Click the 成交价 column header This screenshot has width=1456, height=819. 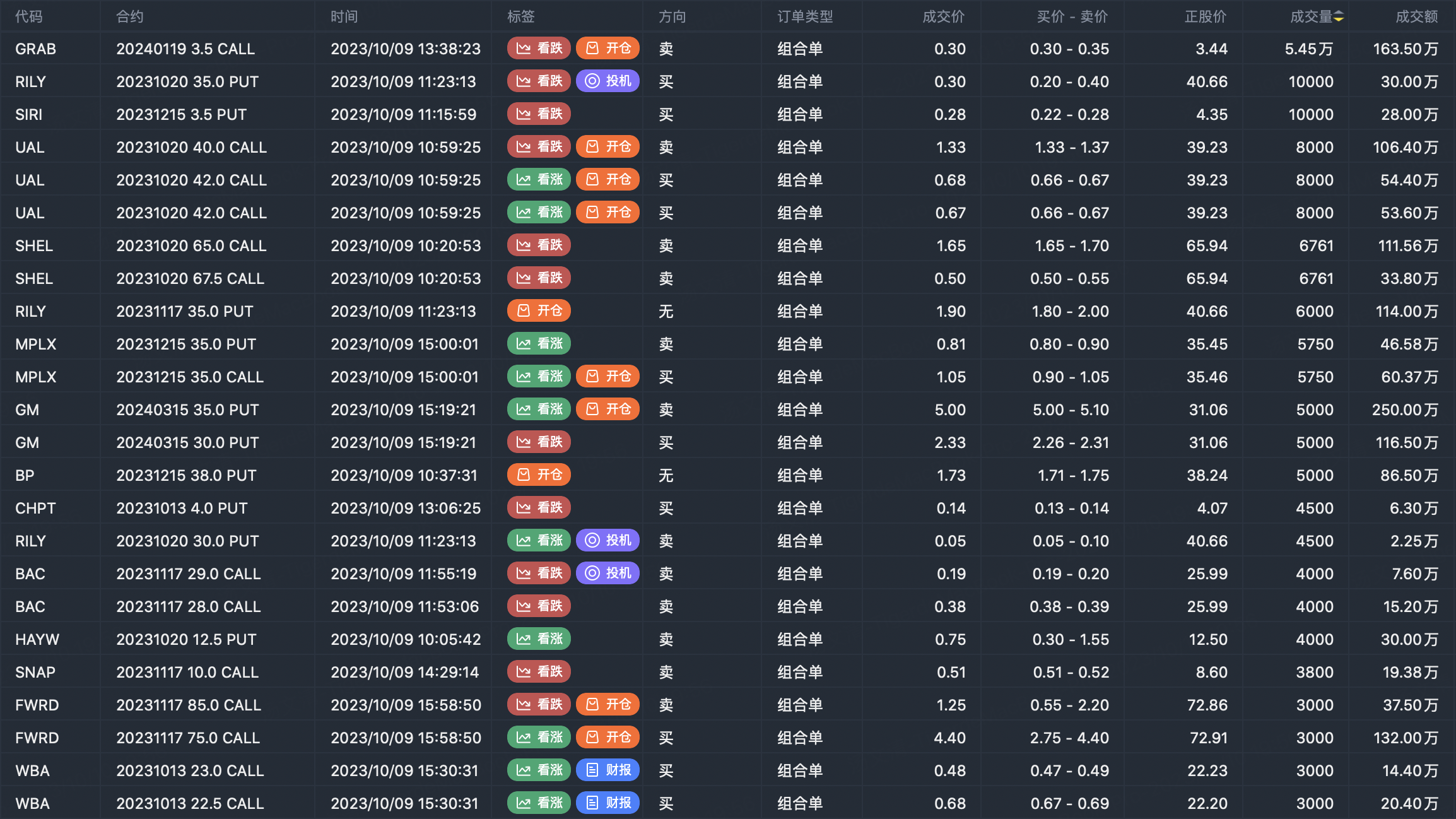943,17
